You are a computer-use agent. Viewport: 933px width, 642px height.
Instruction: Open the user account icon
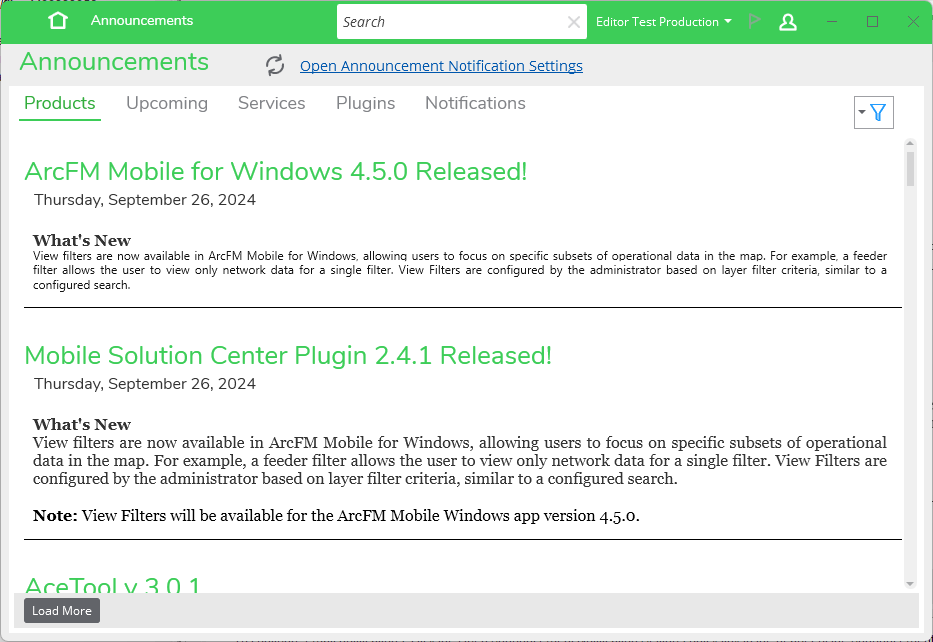[x=788, y=22]
